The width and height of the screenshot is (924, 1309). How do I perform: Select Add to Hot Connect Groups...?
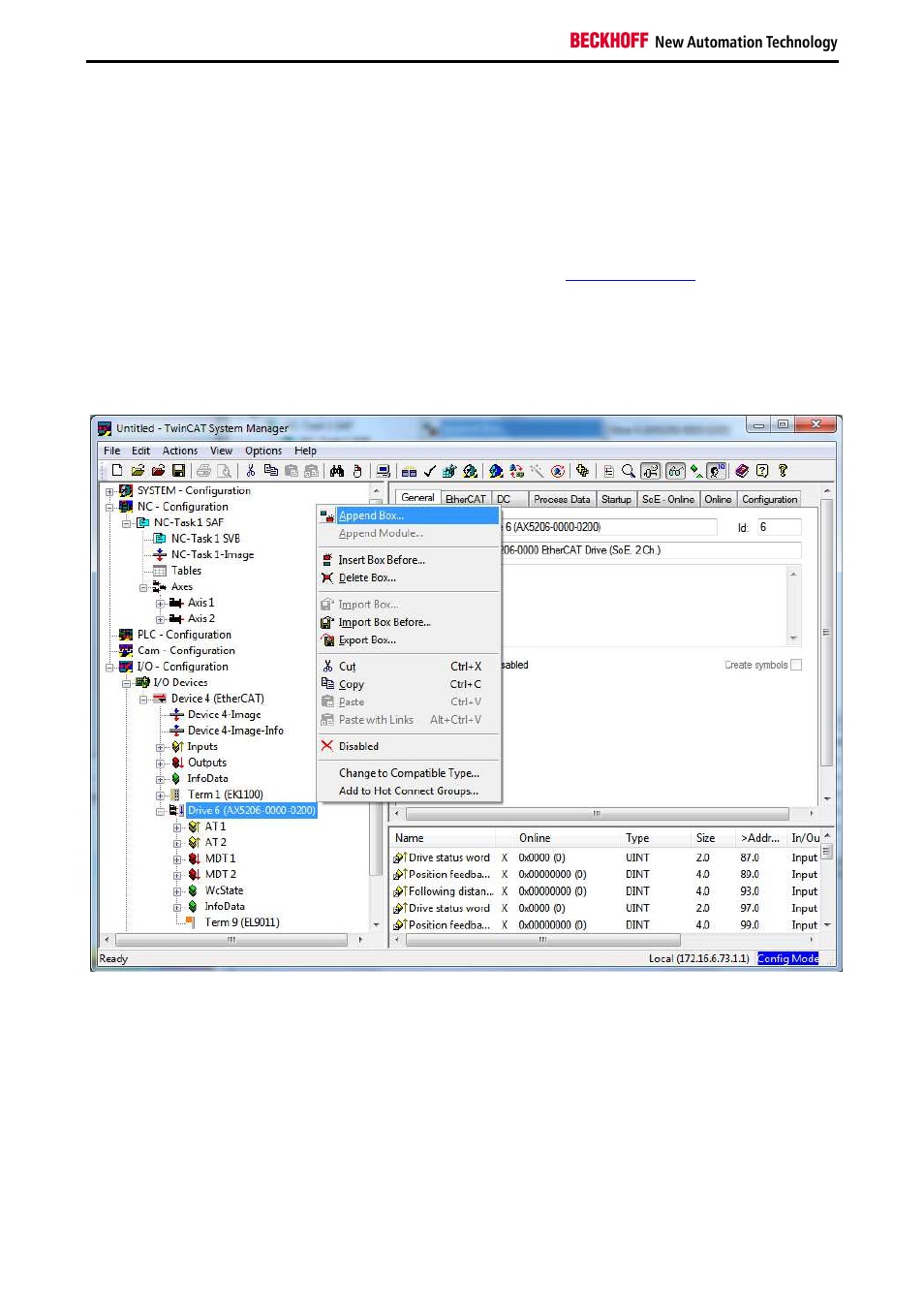point(409,791)
